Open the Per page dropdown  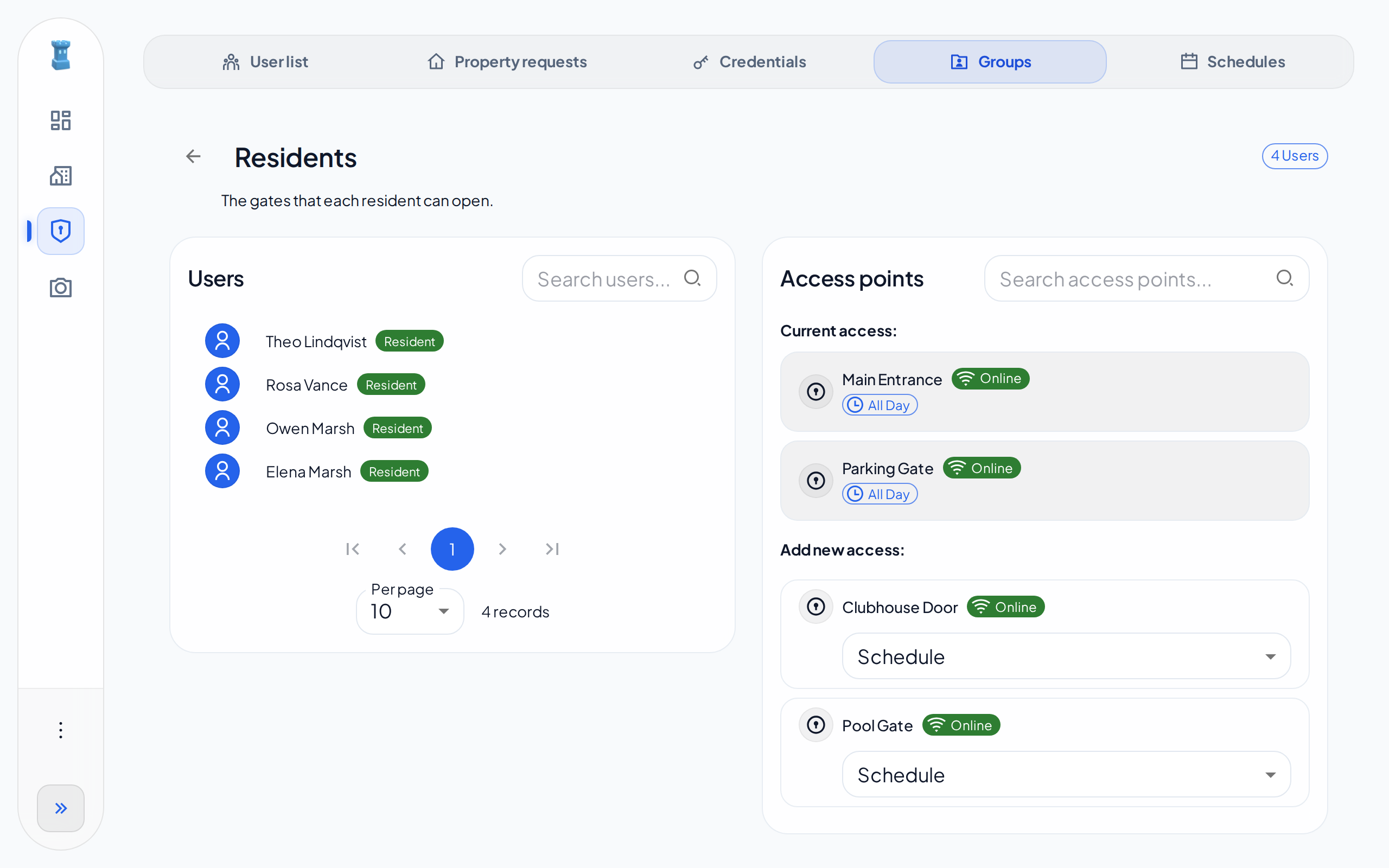pos(410,611)
